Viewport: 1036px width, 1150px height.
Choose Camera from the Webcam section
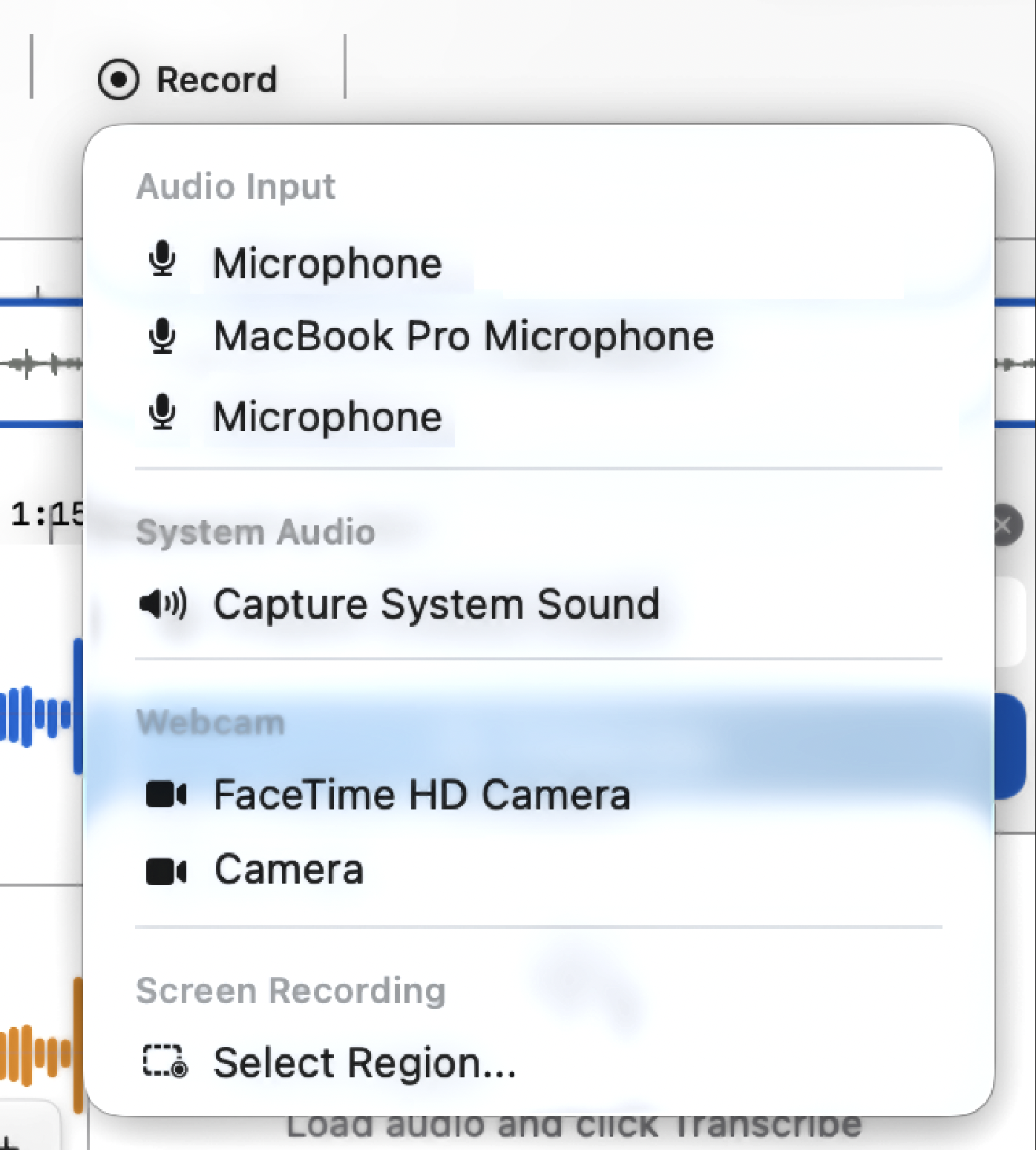(x=288, y=871)
